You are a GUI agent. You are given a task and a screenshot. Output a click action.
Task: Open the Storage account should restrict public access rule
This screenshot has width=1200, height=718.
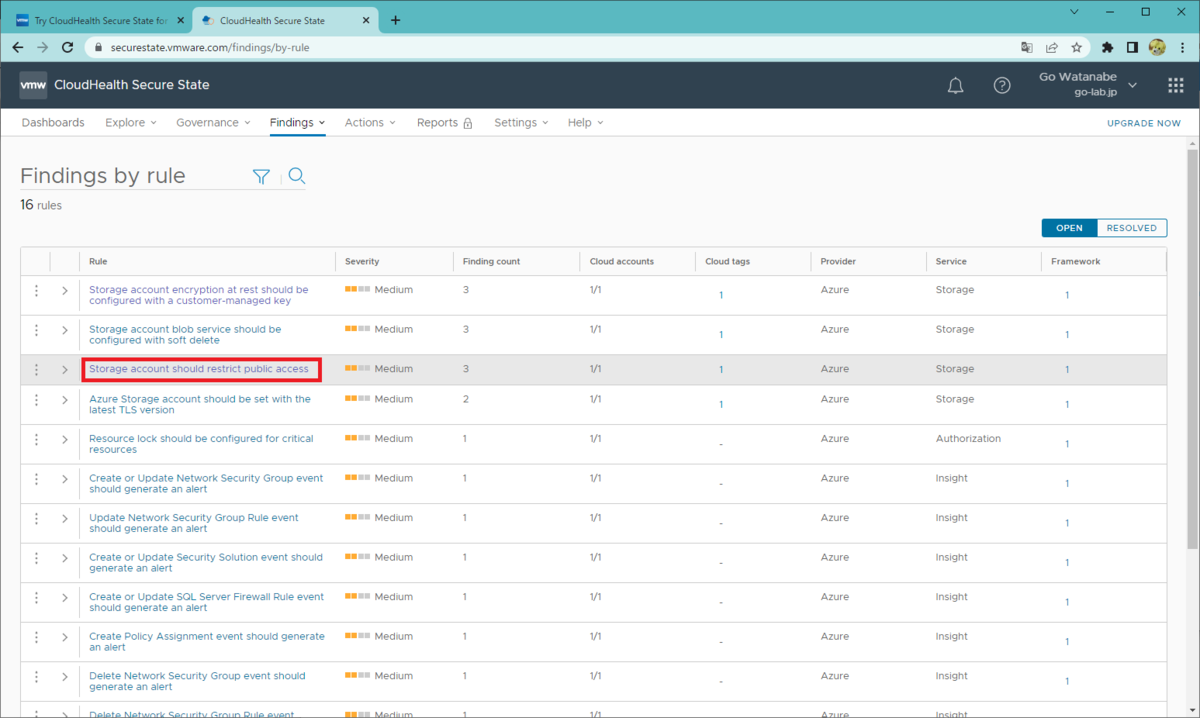(x=199, y=369)
